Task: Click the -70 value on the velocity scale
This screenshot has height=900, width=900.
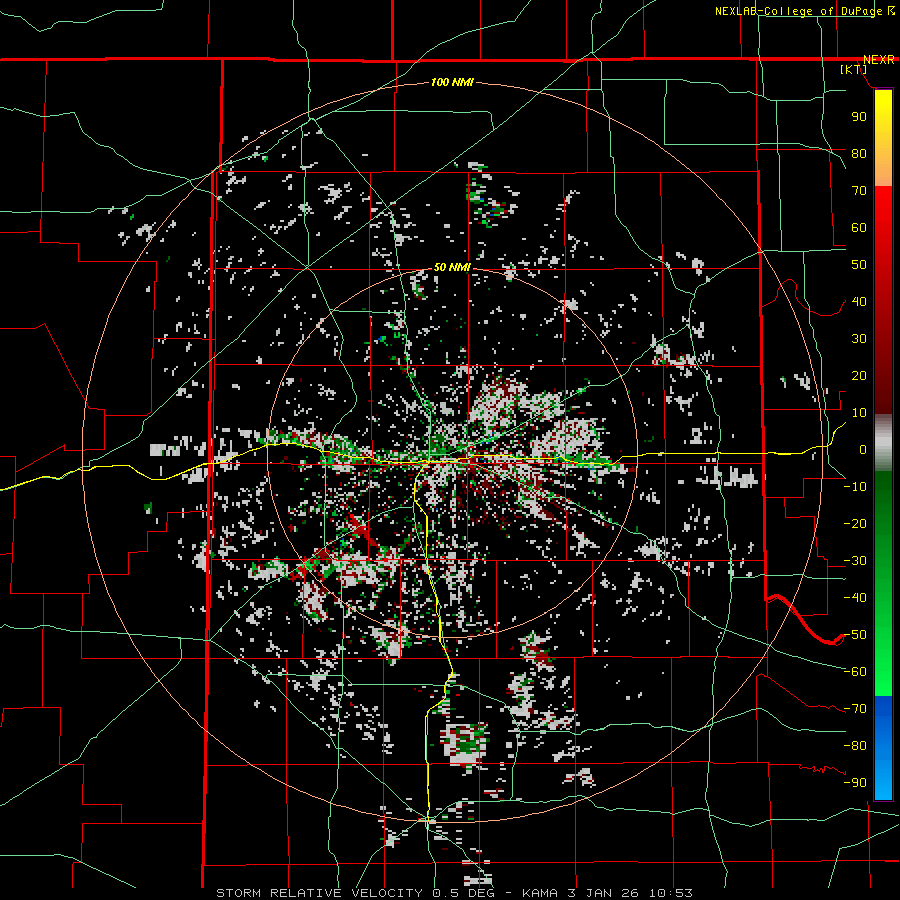Action: (855, 709)
